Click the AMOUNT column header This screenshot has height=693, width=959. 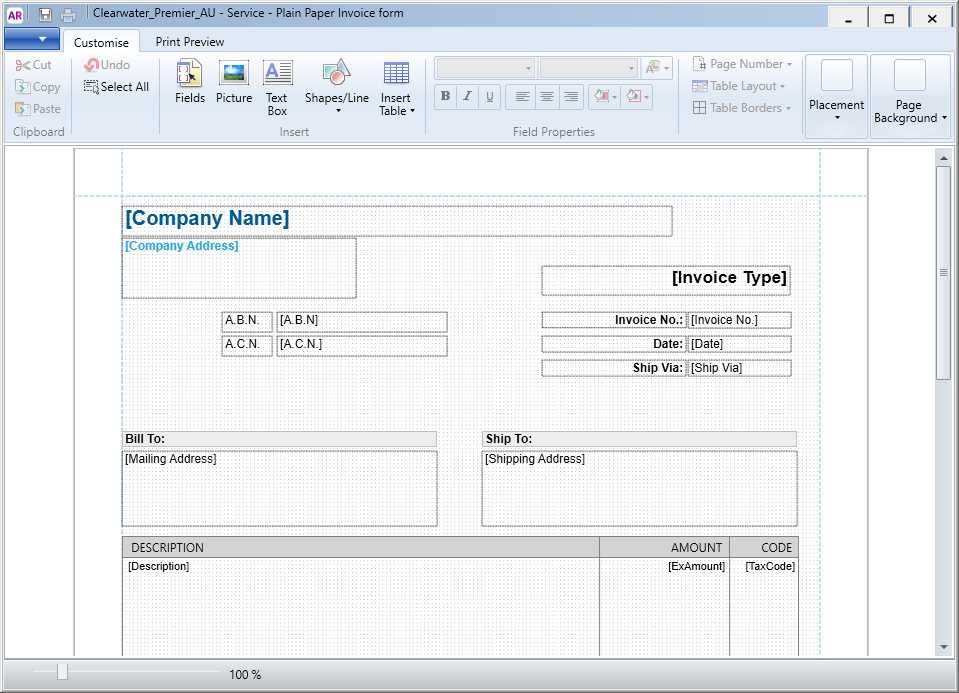pos(665,547)
